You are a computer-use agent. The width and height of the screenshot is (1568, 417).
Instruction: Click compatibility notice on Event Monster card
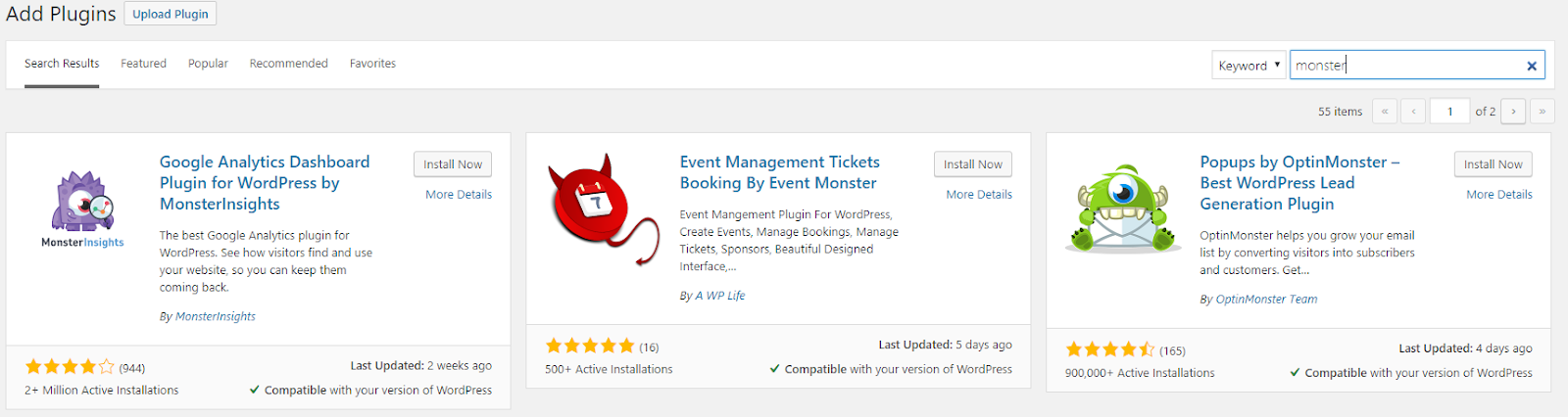[891, 370]
